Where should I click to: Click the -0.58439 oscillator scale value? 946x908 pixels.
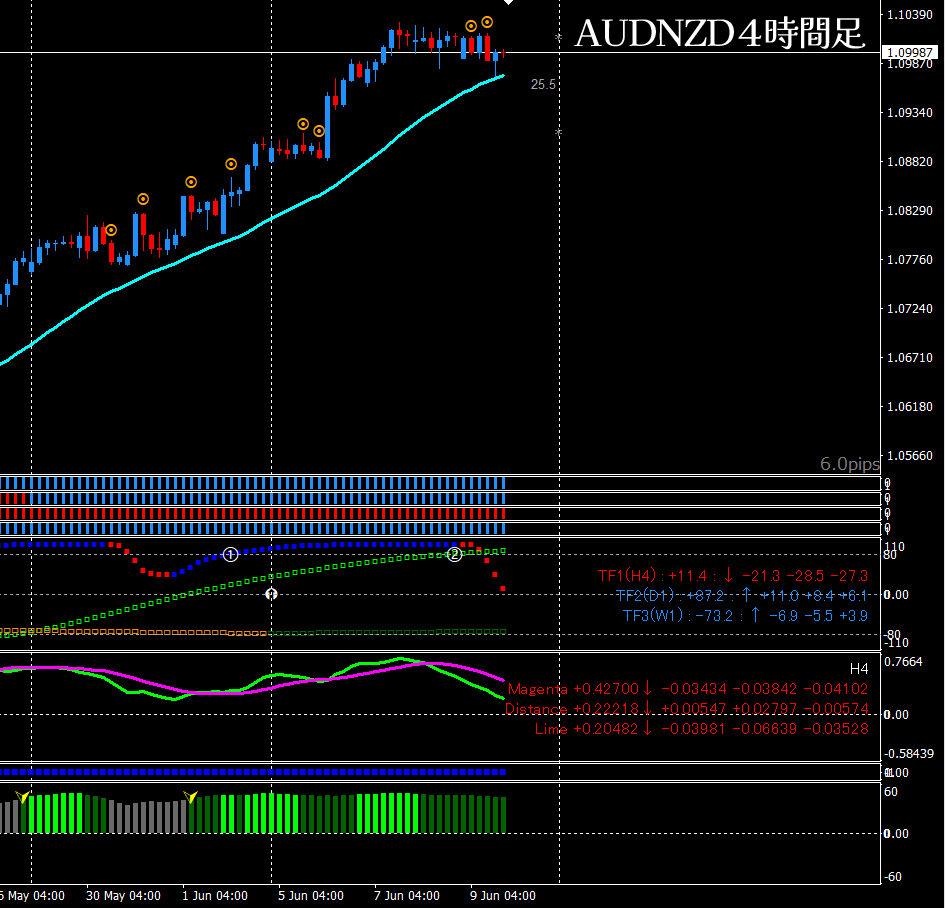click(909, 754)
